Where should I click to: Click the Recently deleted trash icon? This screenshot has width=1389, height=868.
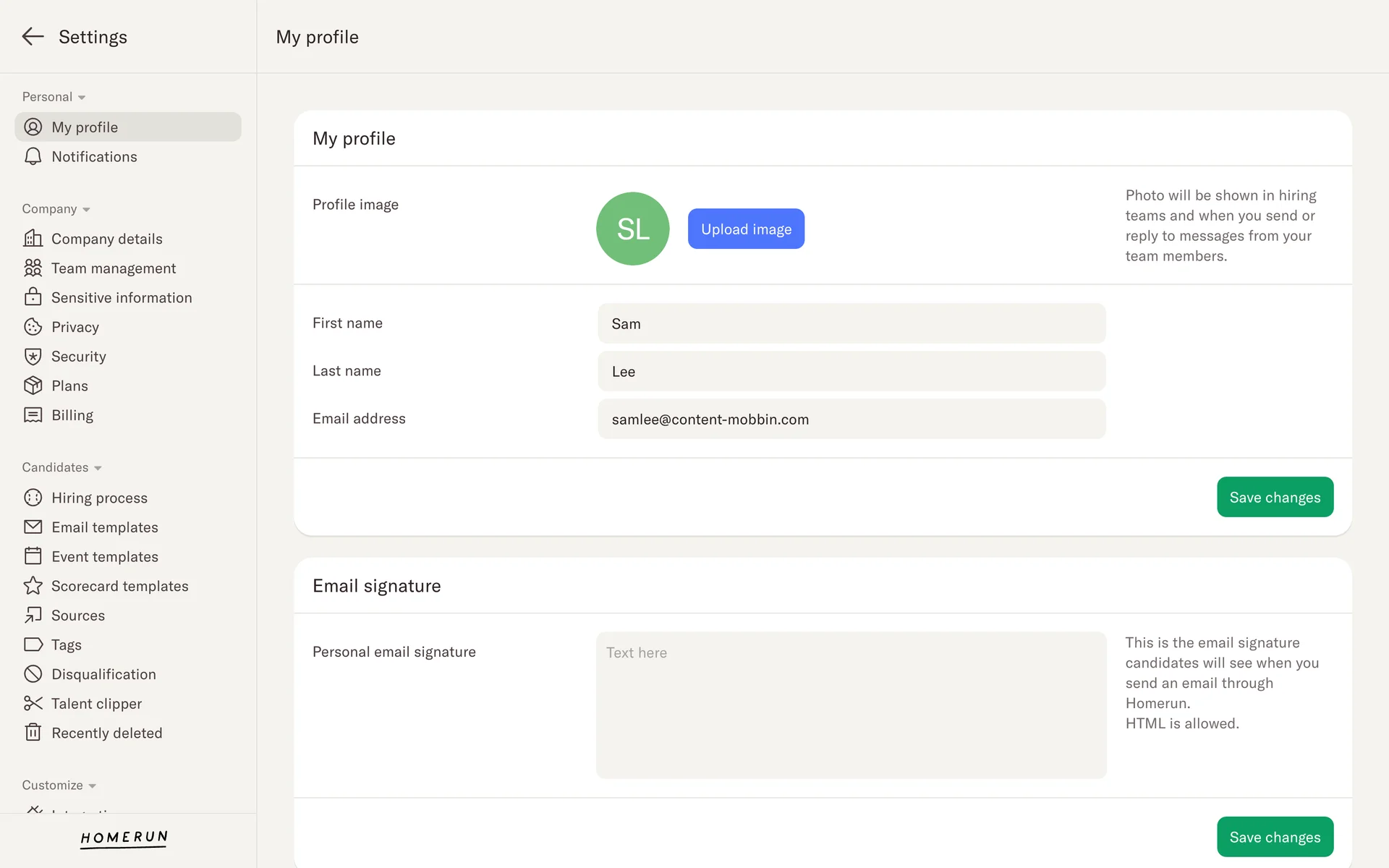point(33,733)
